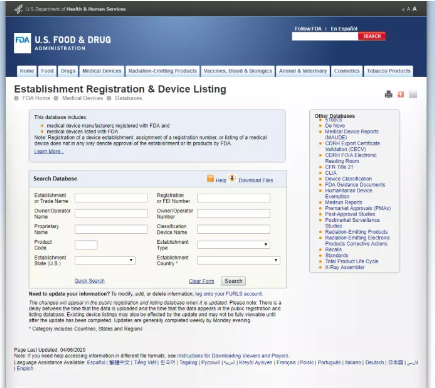Open the Food navigation tab
The image size is (435, 388).
click(x=47, y=71)
